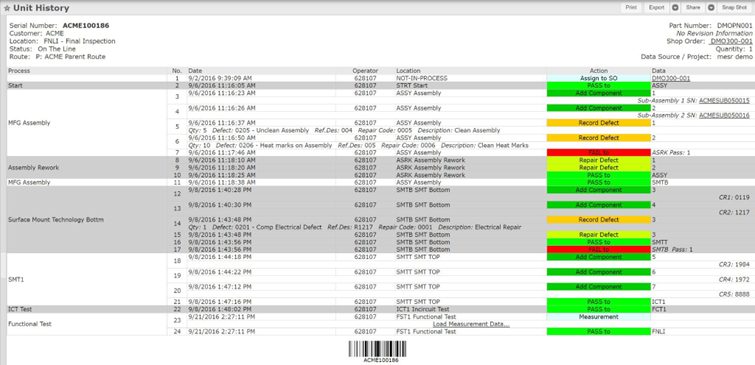Image resolution: width=755 pixels, height=365 pixels.
Task: Click the Operator column header
Action: point(365,71)
